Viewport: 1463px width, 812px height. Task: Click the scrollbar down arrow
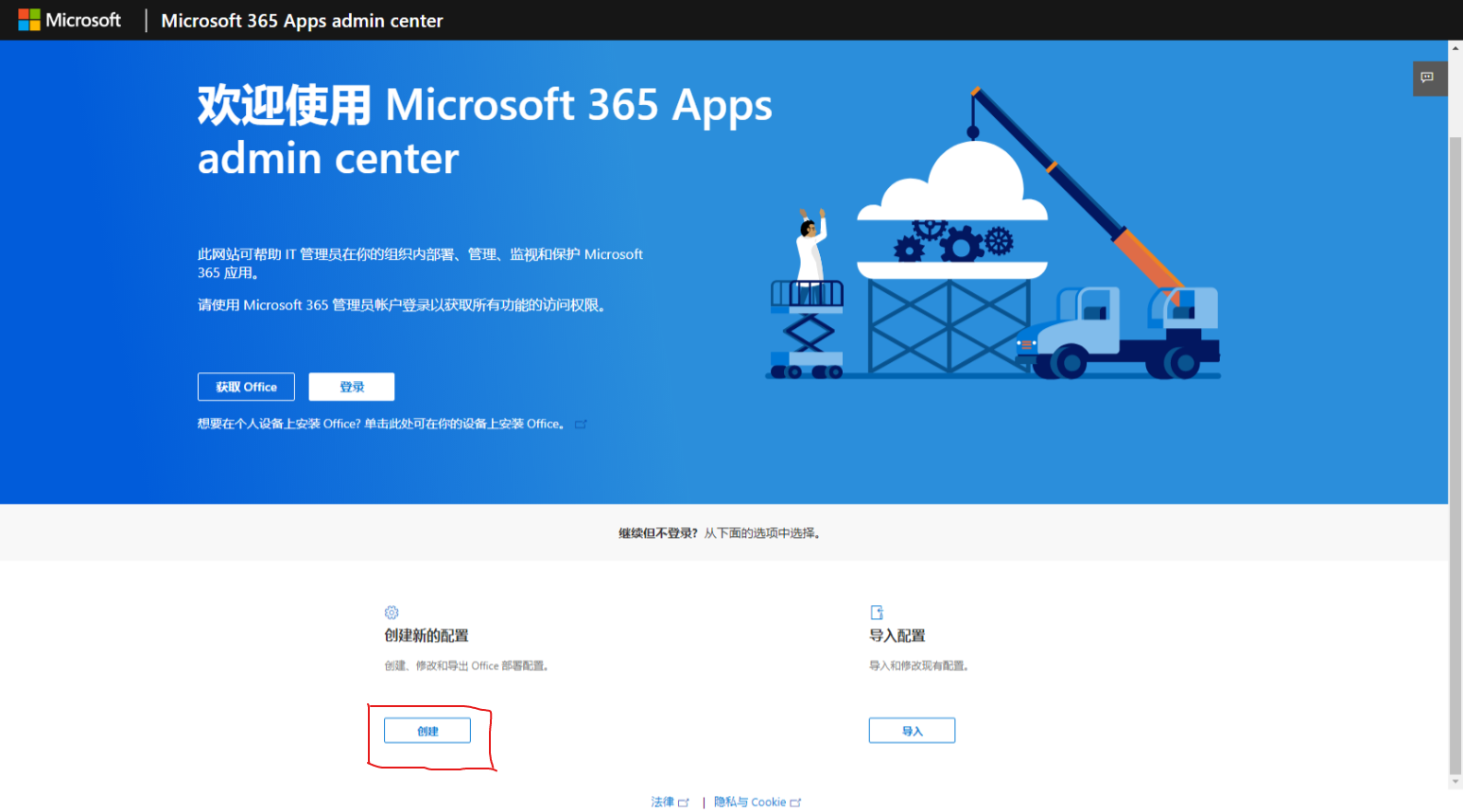[1455, 782]
